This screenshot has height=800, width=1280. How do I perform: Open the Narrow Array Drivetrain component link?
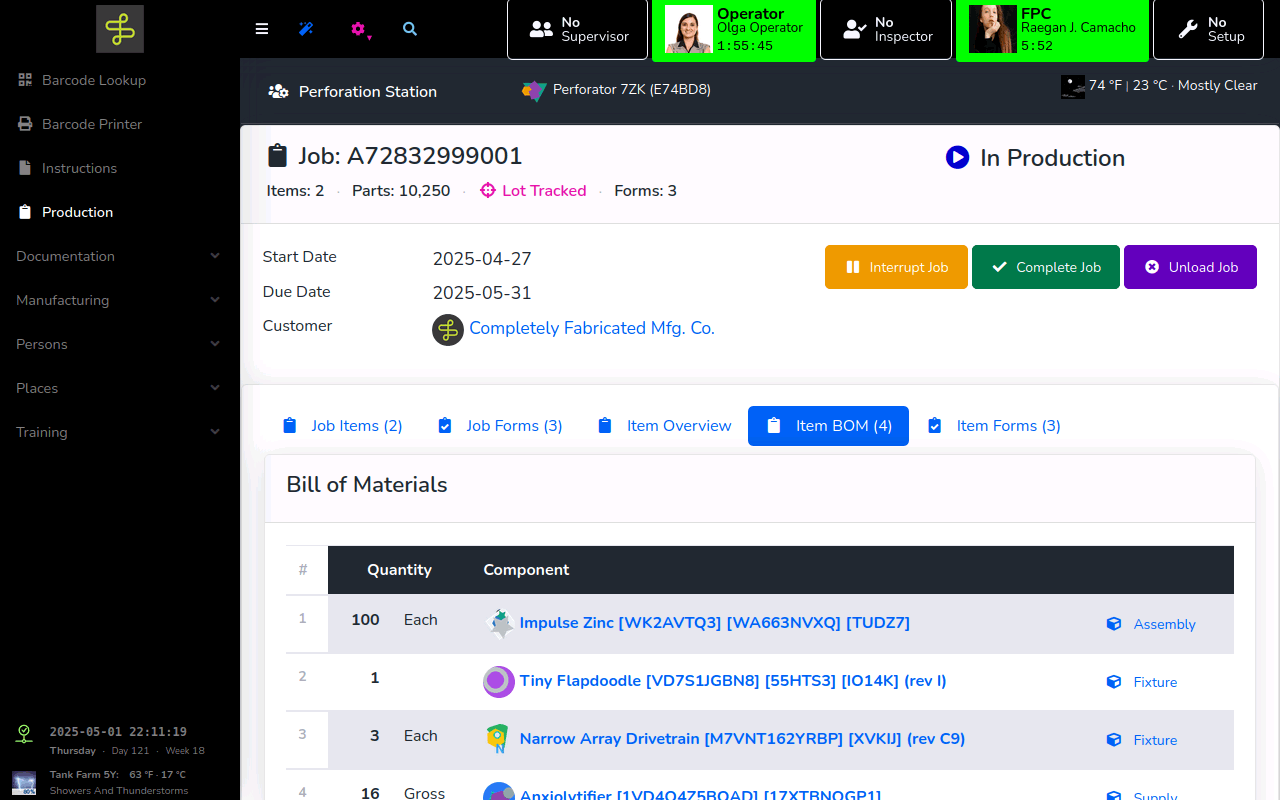[742, 739]
